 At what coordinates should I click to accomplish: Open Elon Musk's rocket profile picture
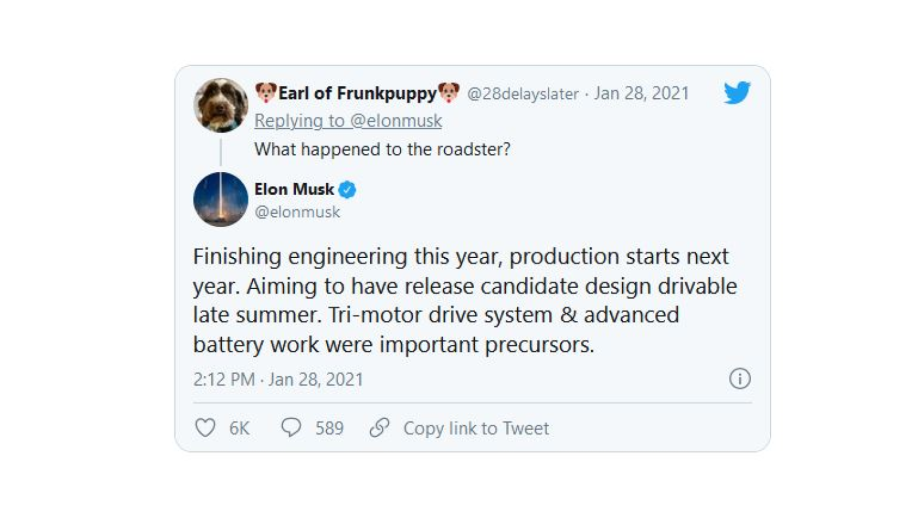pyautogui.click(x=221, y=199)
